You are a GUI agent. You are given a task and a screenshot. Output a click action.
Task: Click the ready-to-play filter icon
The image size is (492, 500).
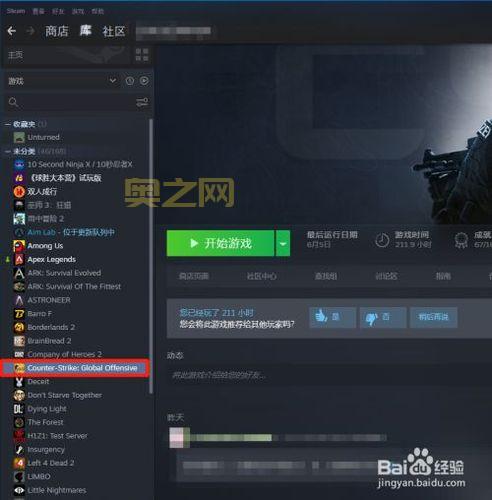coord(144,81)
